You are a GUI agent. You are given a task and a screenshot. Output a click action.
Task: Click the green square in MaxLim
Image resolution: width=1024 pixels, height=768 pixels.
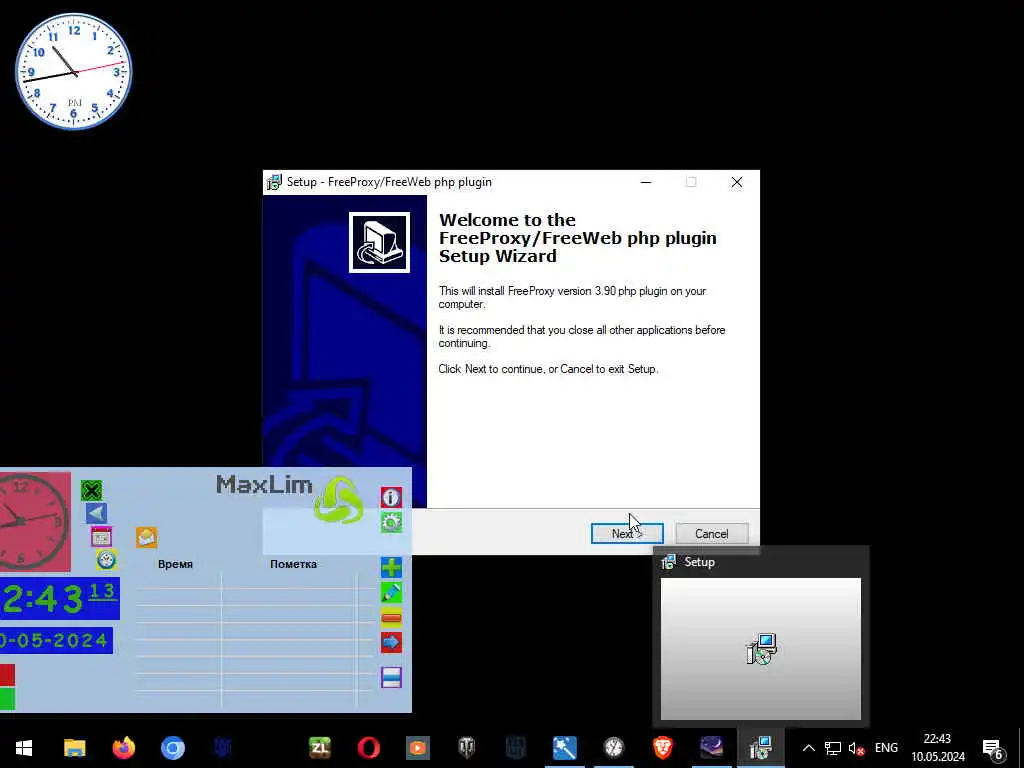pos(7,698)
